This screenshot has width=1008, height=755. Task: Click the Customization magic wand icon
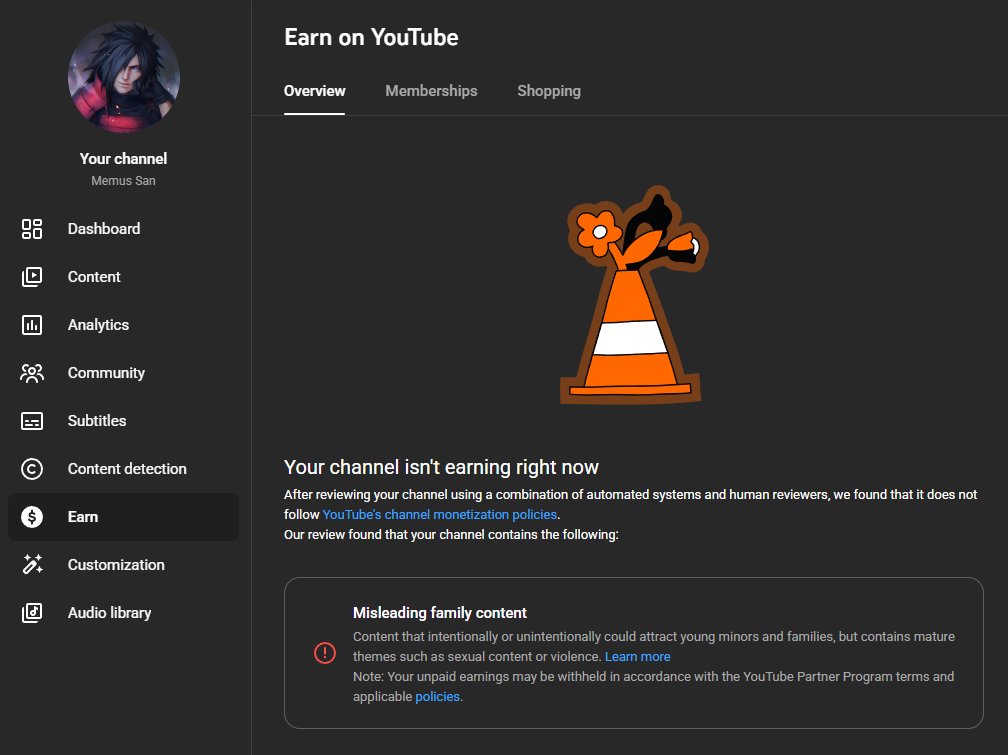pos(32,565)
